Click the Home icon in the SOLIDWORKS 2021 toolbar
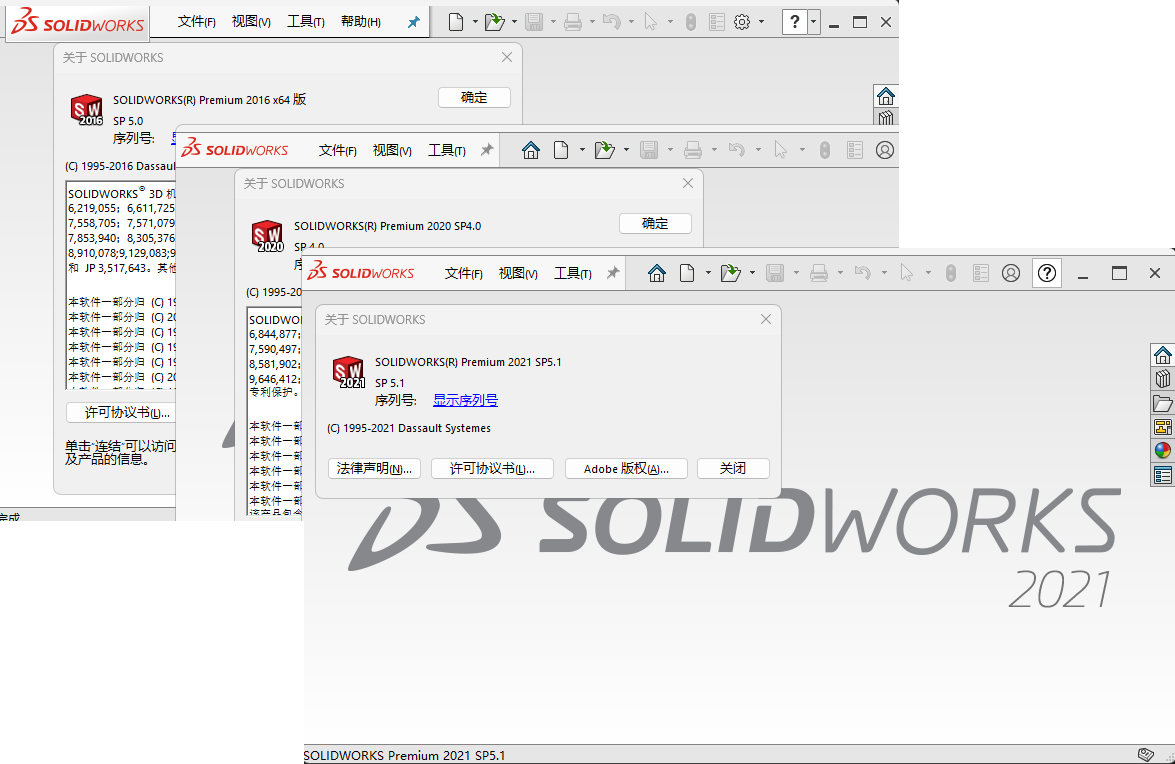 point(656,273)
